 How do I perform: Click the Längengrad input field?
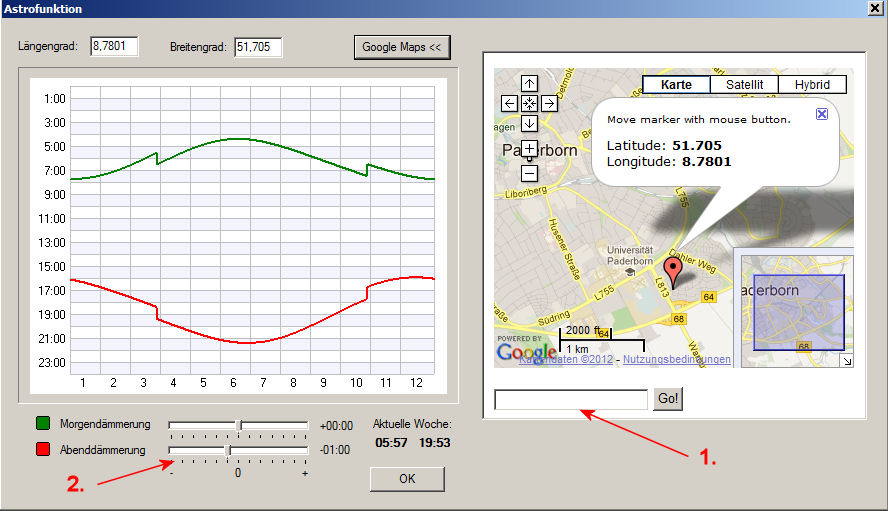pyautogui.click(x=113, y=47)
